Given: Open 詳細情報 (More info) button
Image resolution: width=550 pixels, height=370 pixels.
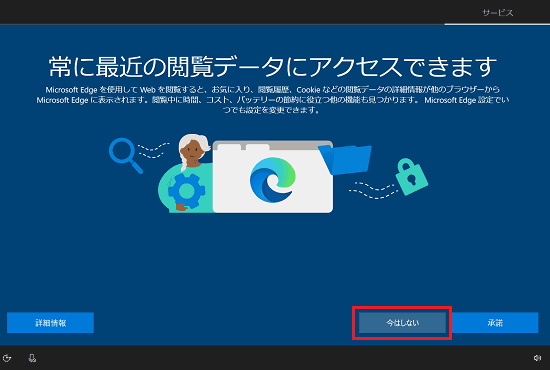Looking at the screenshot, I should point(51,323).
